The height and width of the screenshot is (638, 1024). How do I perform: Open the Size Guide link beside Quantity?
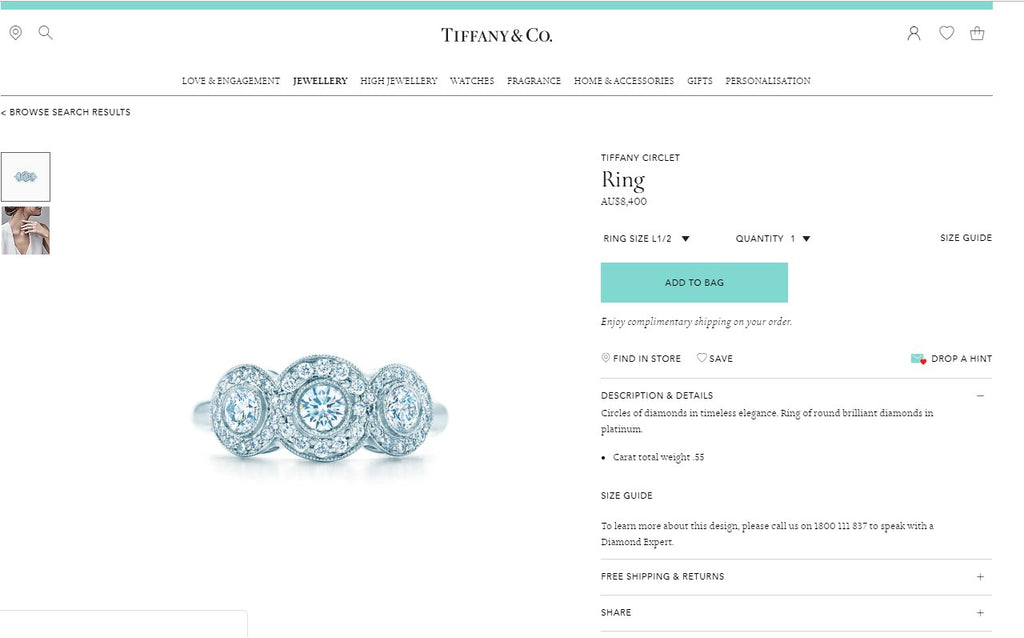coord(966,238)
